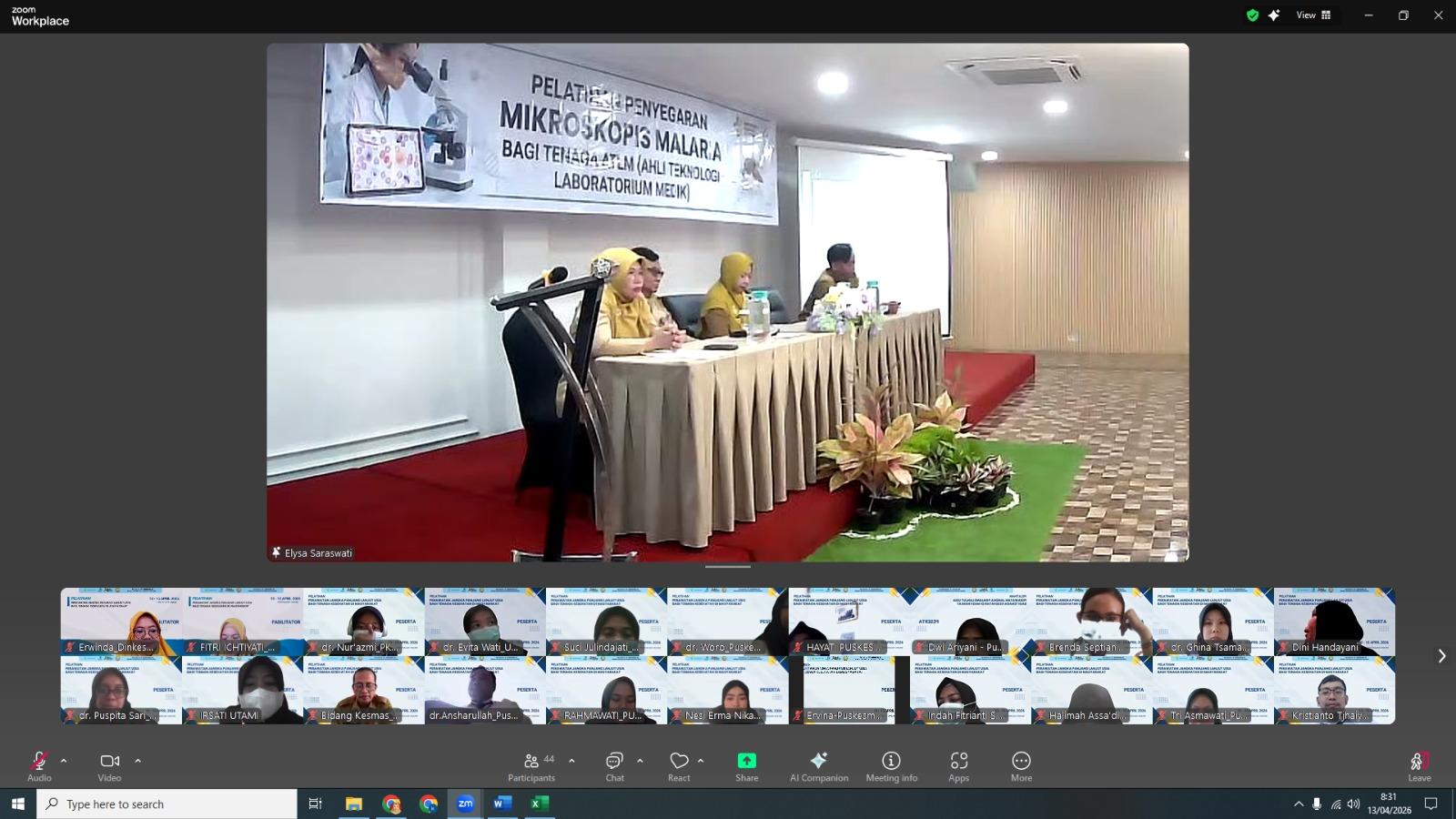This screenshot has height=819, width=1456.
Task: Click the green Share screen button
Action: 746,766
